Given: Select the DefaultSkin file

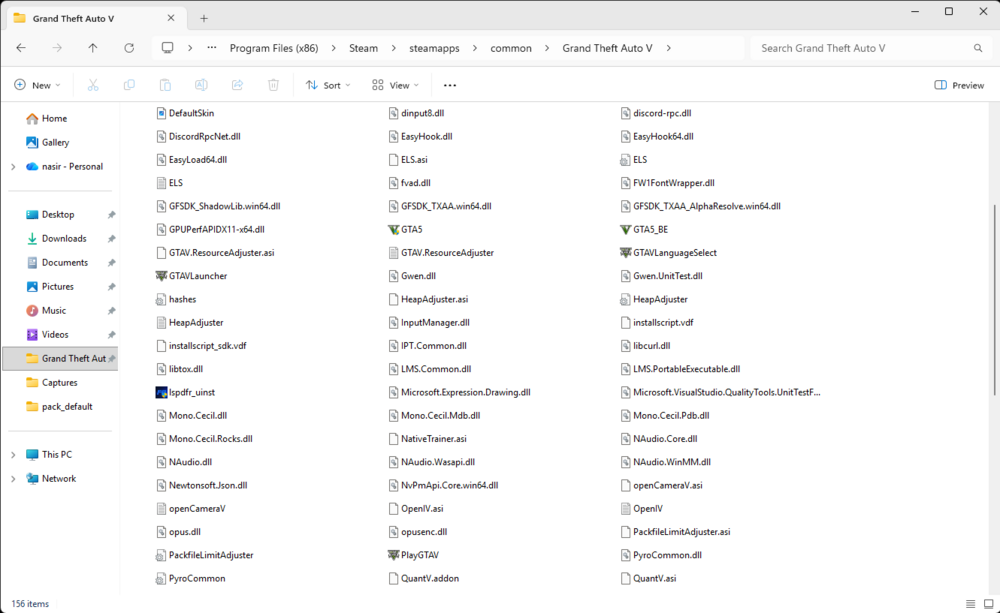Looking at the screenshot, I should pyautogui.click(x=185, y=113).
